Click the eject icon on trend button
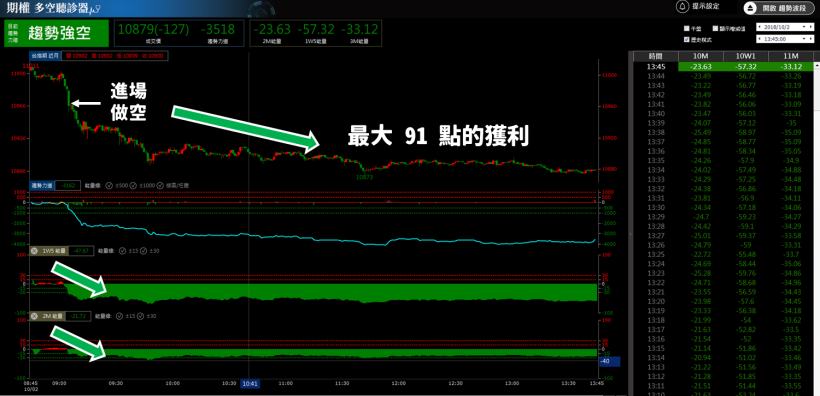 tap(750, 8)
